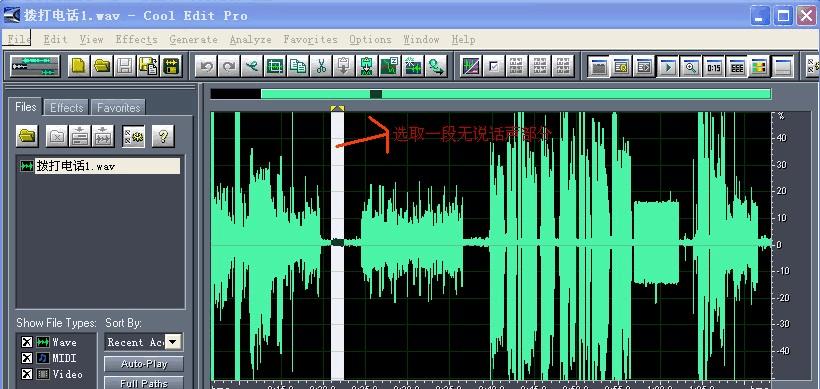This screenshot has height=389, width=820.
Task: Click the dark selection marker in overview bar
Action: (375, 94)
